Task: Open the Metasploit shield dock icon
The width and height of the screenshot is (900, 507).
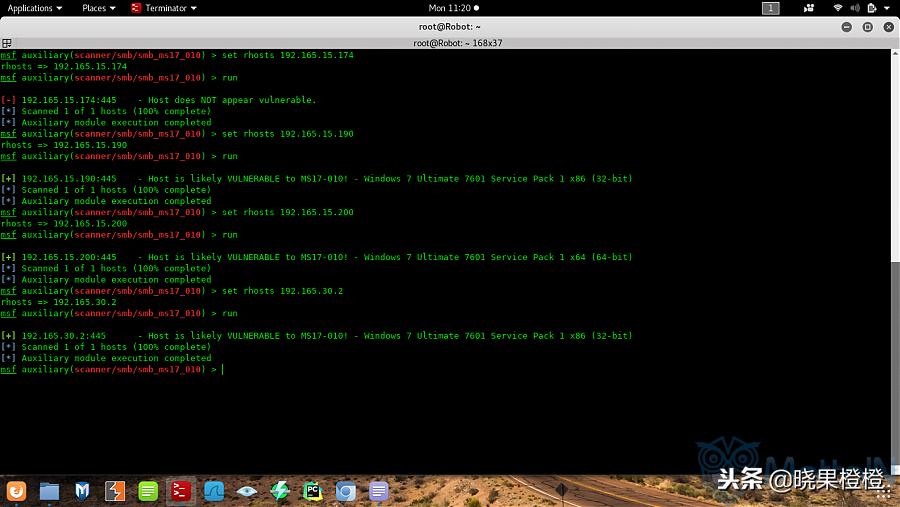Action: [82, 491]
